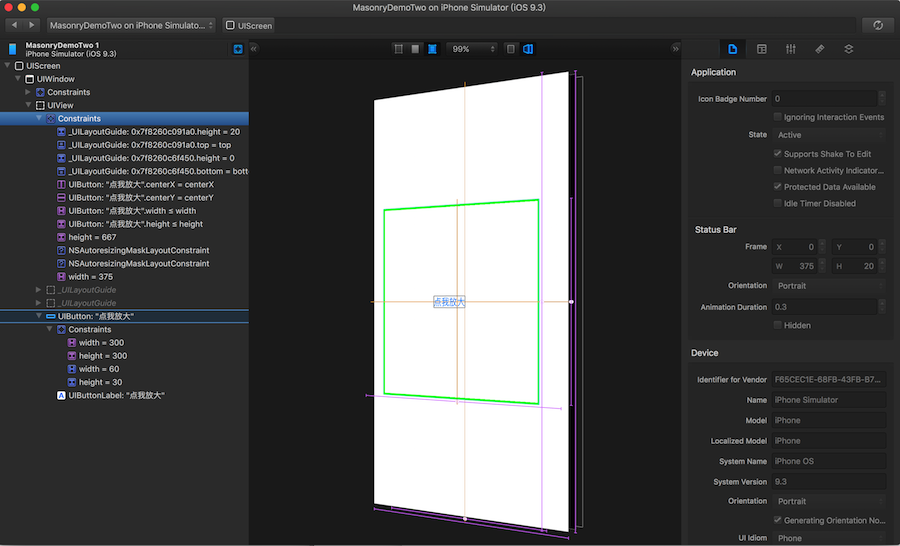Open the Attributes inspector tab
This screenshot has height=546, width=900.
pos(790,49)
